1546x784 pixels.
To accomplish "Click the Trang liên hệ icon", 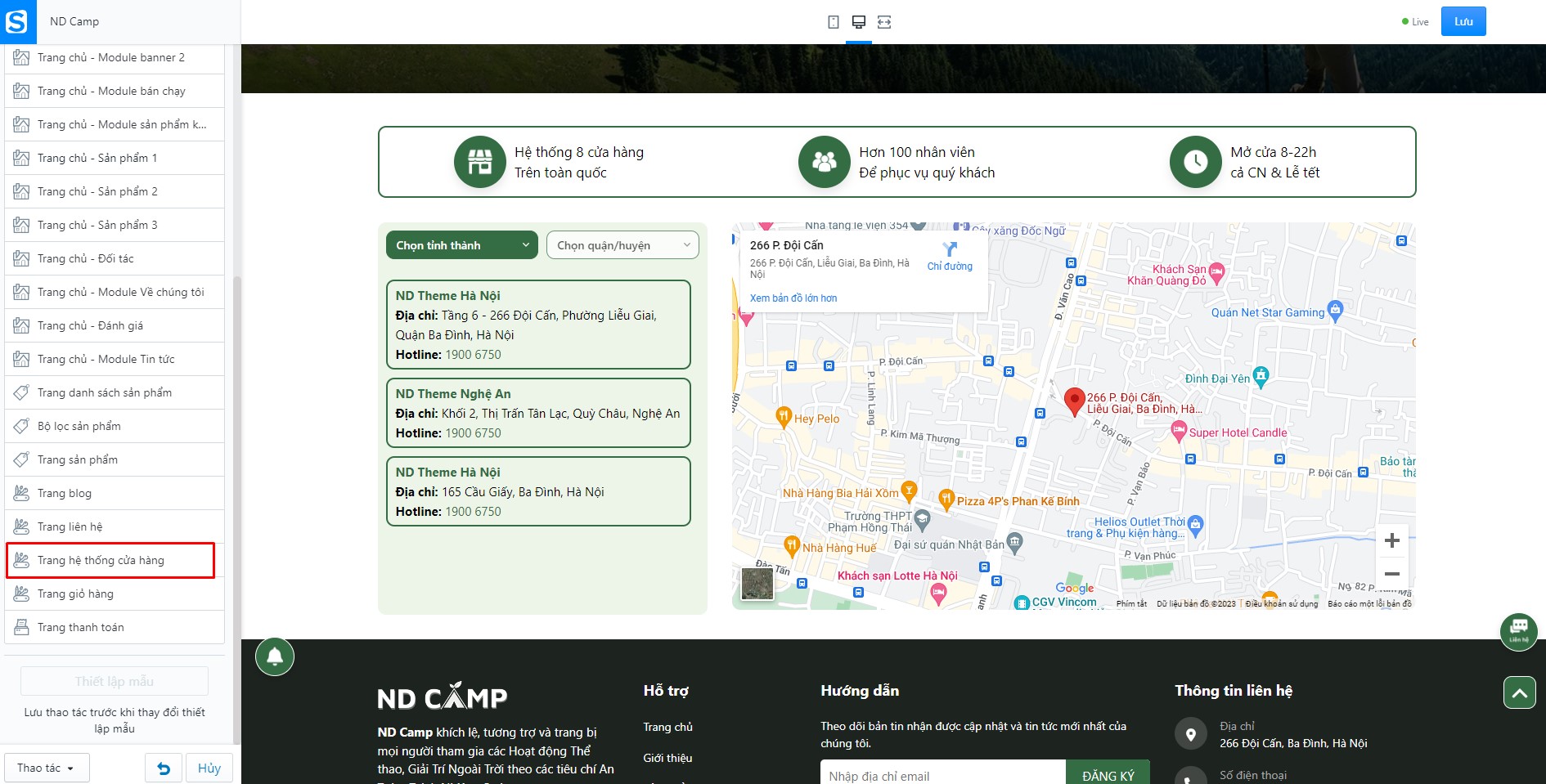I will [22, 526].
